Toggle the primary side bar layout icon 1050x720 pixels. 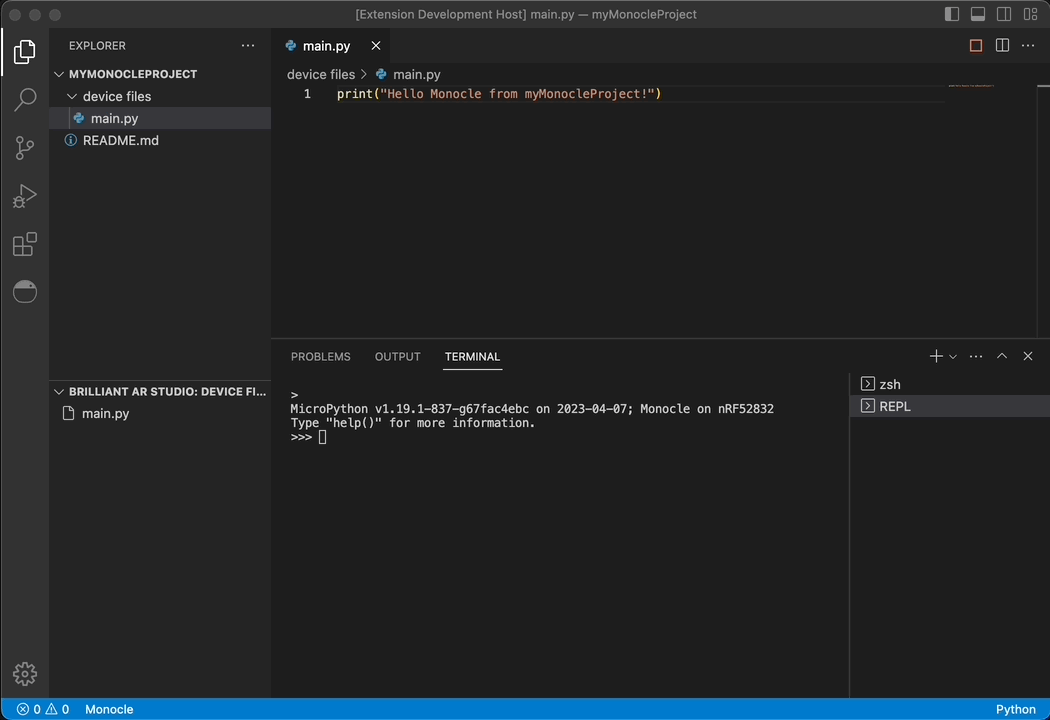coord(952,14)
